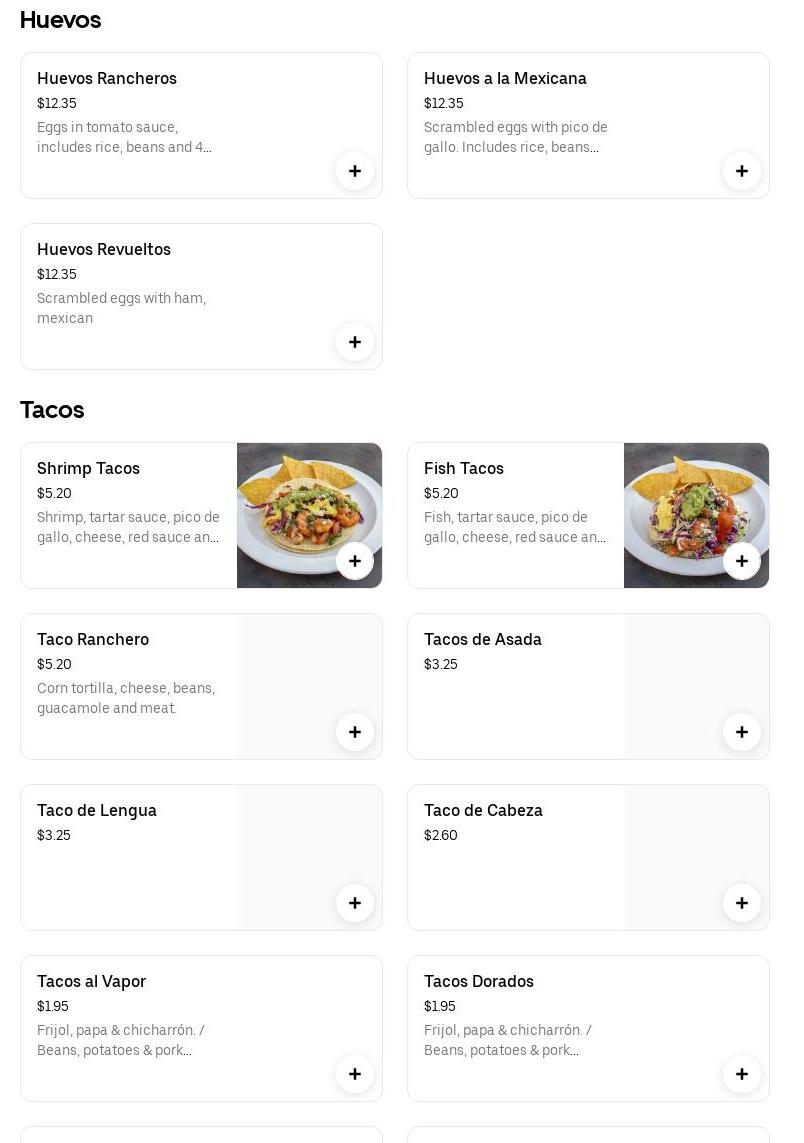Add Huevos Rancheros with plus icon
The height and width of the screenshot is (1143, 804).
point(355,171)
